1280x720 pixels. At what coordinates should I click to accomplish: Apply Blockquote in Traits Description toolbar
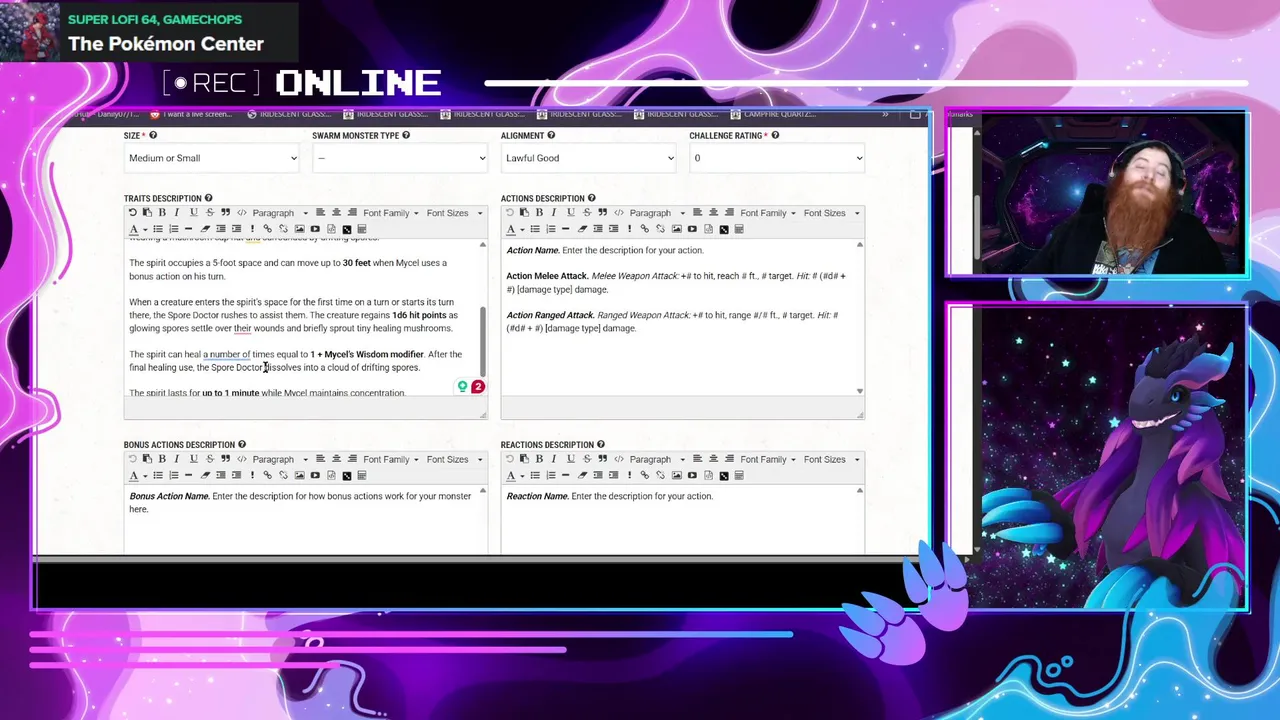click(226, 212)
